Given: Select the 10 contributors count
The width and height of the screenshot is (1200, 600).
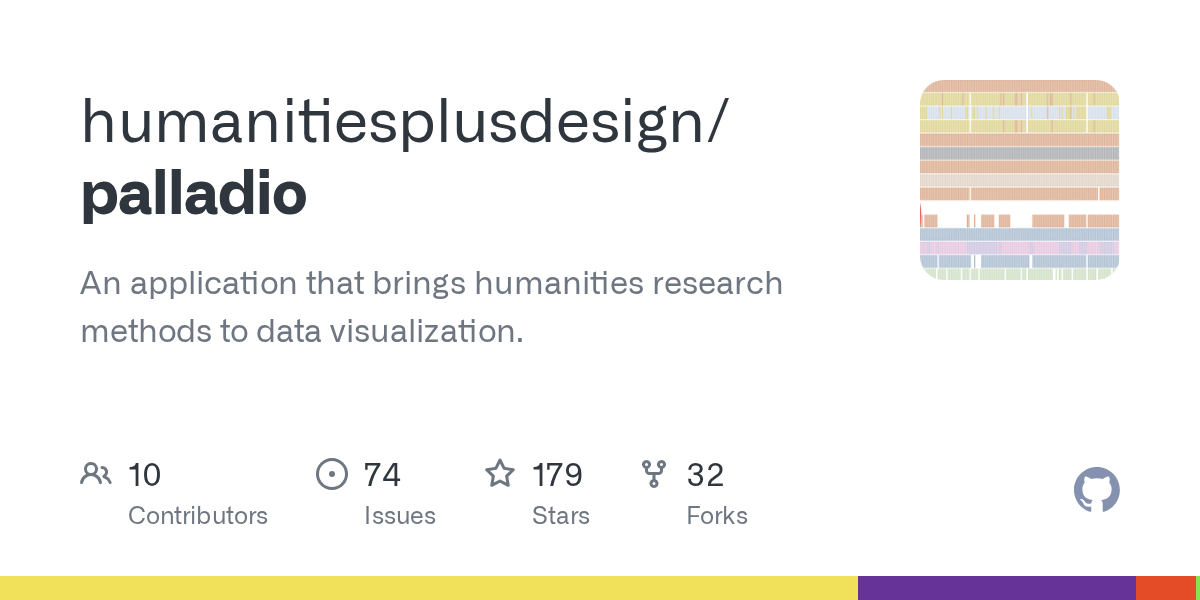Looking at the screenshot, I should coord(144,475).
